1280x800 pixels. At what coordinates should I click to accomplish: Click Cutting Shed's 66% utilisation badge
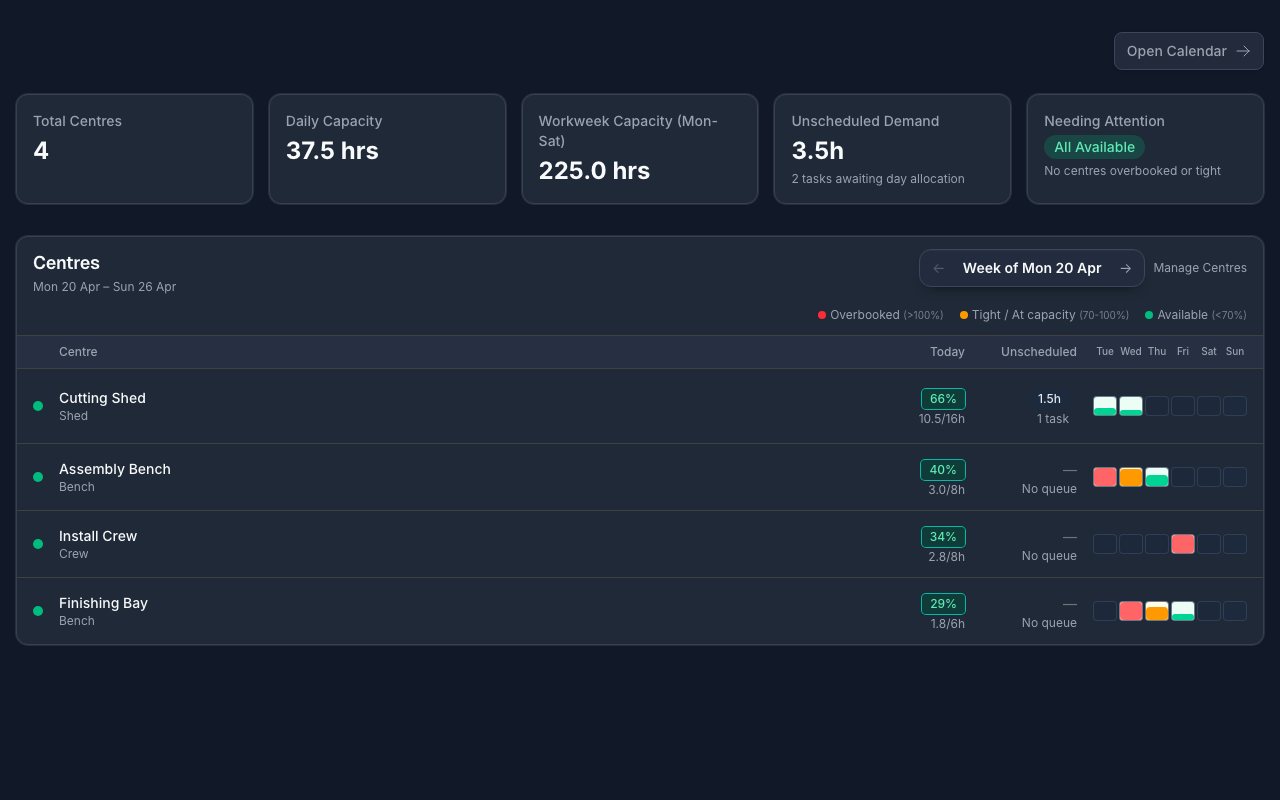(x=943, y=399)
